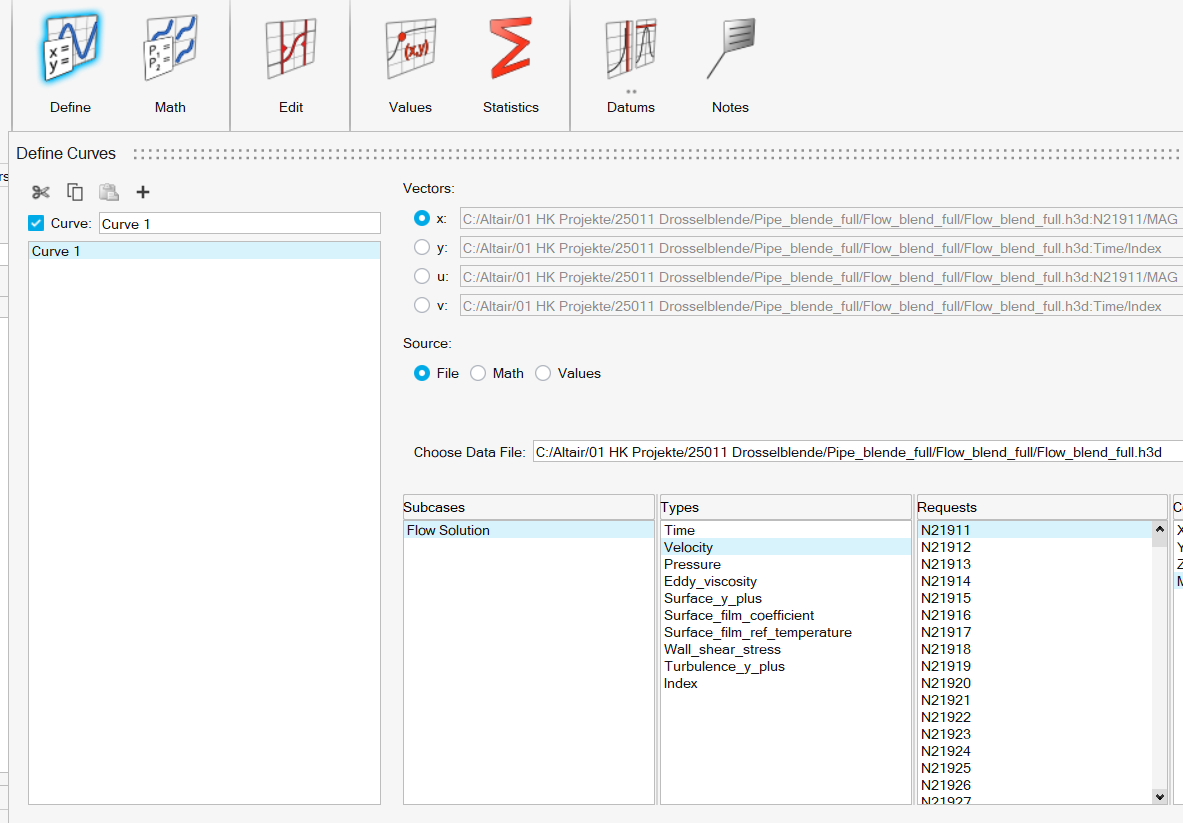
Task: Select the Surface_film_ref_temperature type
Action: pyautogui.click(x=785, y=632)
